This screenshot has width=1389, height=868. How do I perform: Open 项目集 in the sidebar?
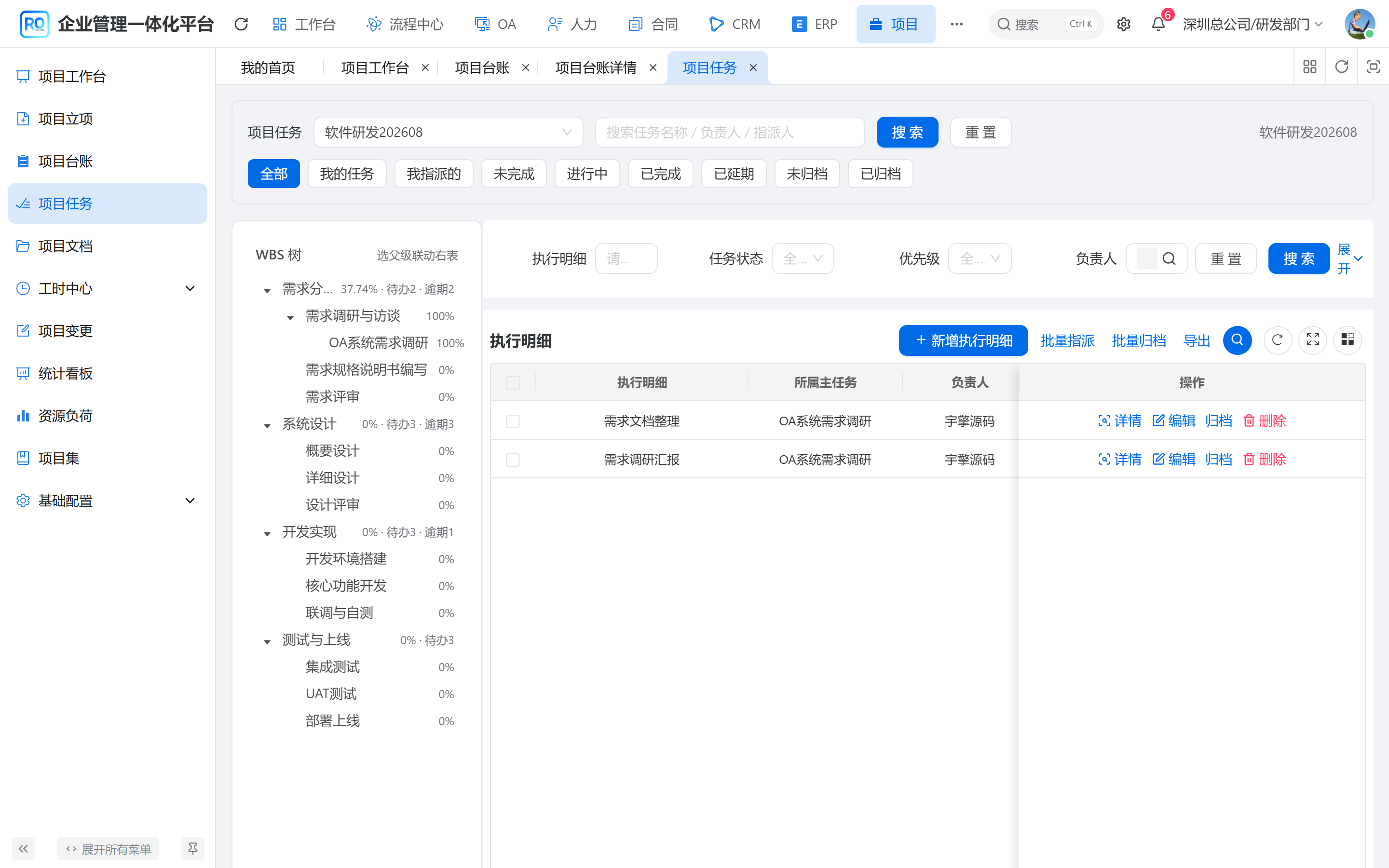[108, 459]
